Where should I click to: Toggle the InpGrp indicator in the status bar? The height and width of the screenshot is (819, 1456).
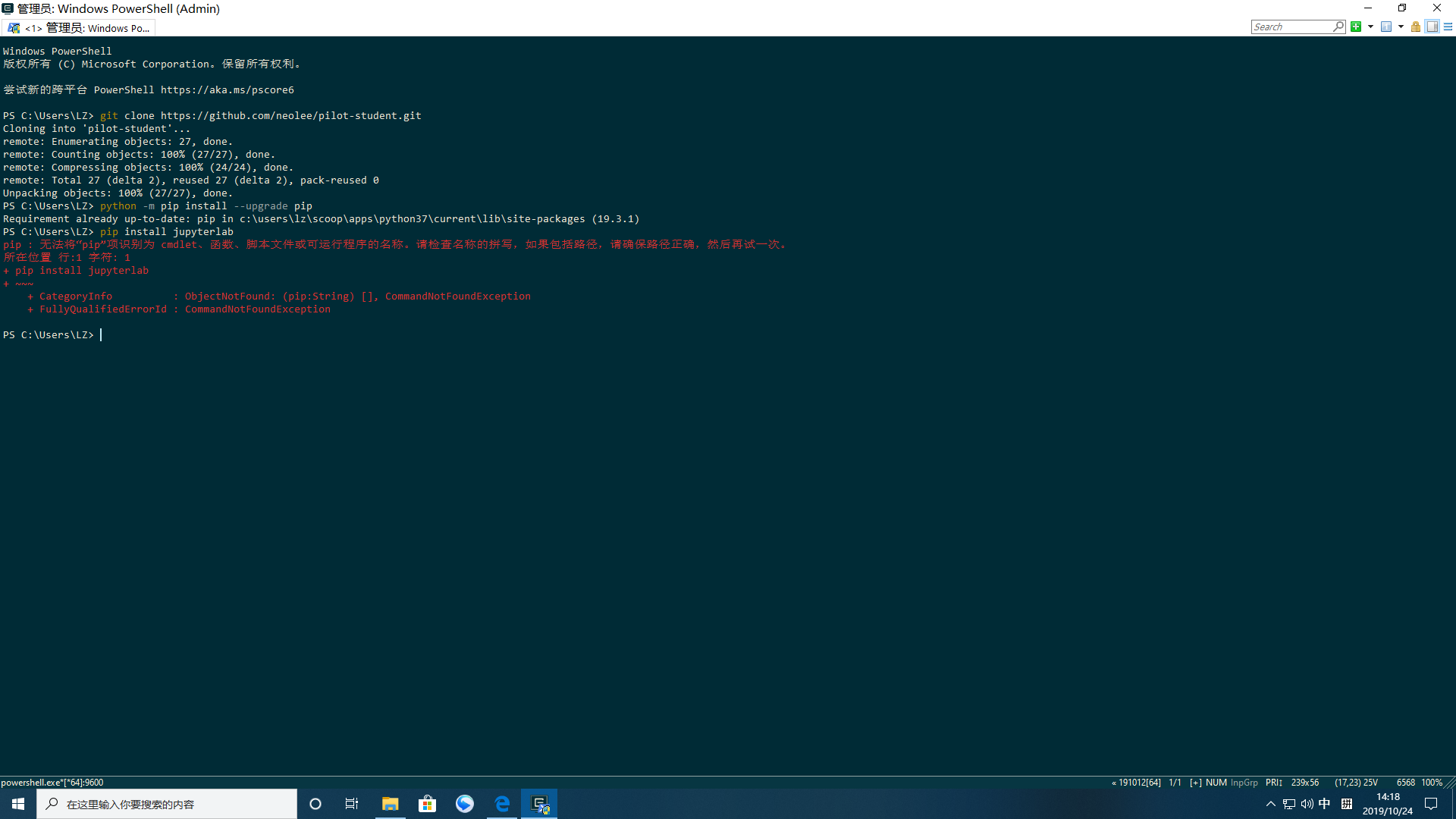1244,782
